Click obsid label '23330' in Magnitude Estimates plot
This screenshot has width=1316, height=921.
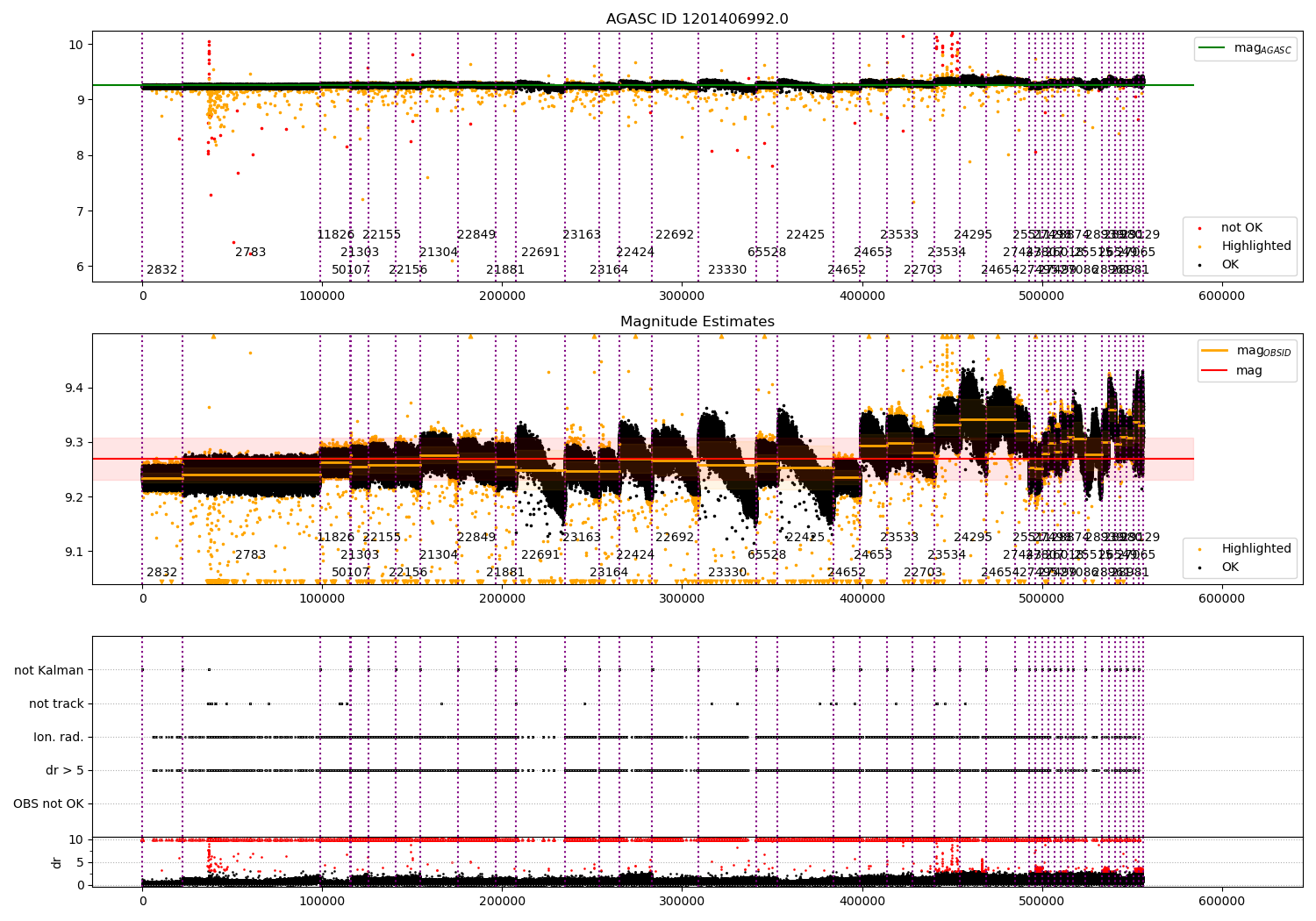click(727, 573)
